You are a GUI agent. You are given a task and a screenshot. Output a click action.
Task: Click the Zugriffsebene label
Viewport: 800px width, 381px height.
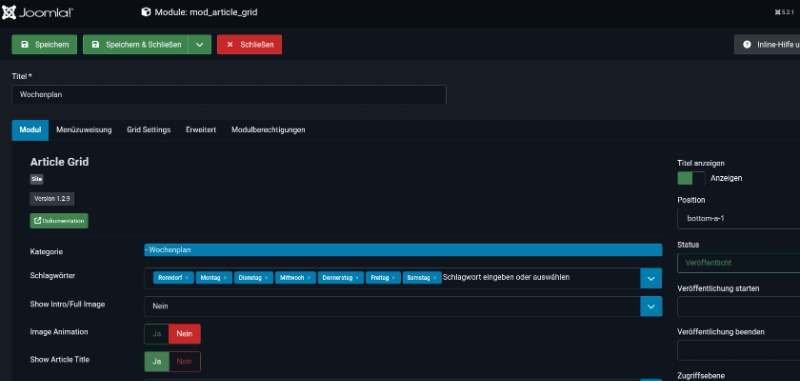[701, 375]
